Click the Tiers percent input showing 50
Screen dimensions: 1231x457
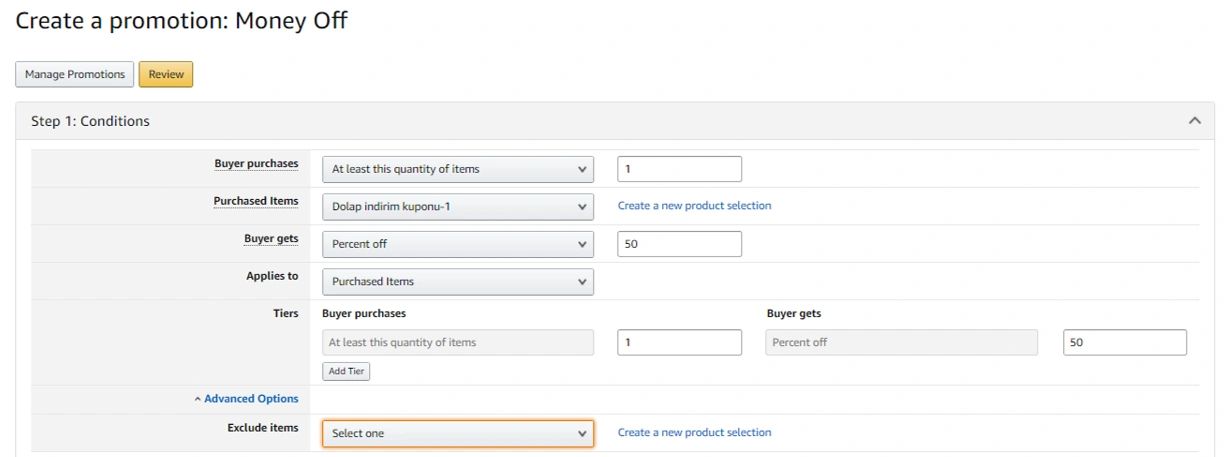click(1124, 343)
